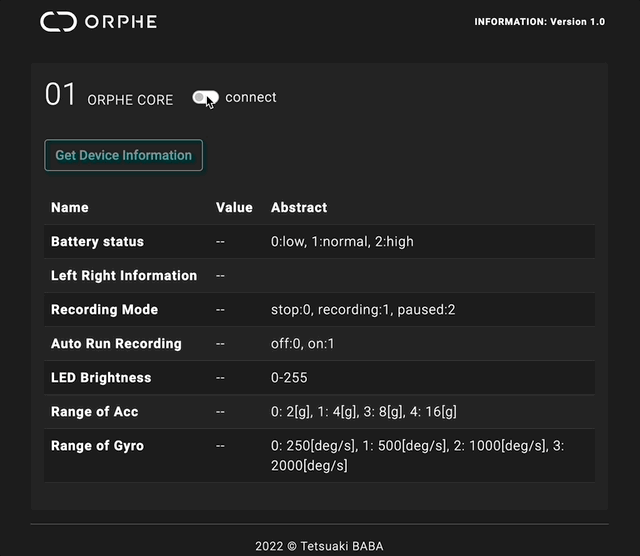Click the Range of Acc abstract '0: 2[g]...'
The height and width of the screenshot is (556, 640).
tap(364, 411)
